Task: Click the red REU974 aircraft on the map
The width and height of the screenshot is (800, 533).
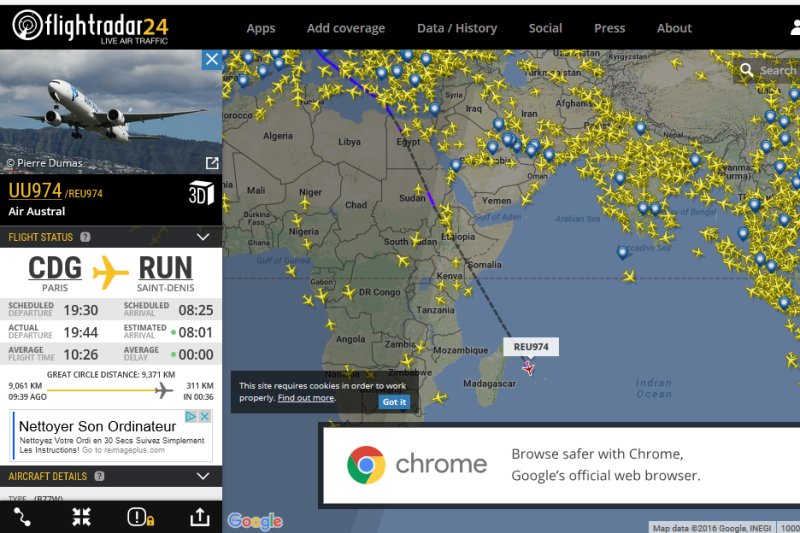Action: [x=528, y=369]
